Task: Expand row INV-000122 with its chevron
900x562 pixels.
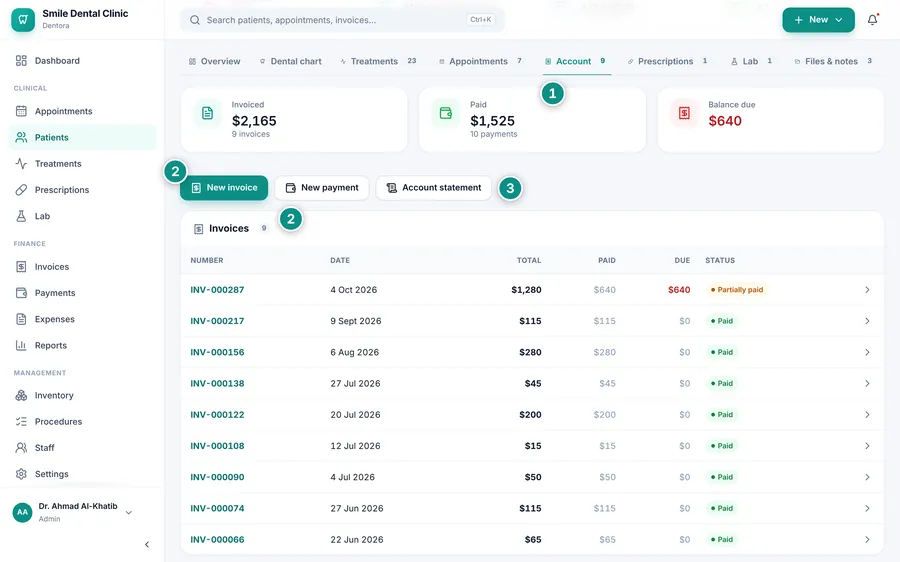Action: tap(867, 414)
